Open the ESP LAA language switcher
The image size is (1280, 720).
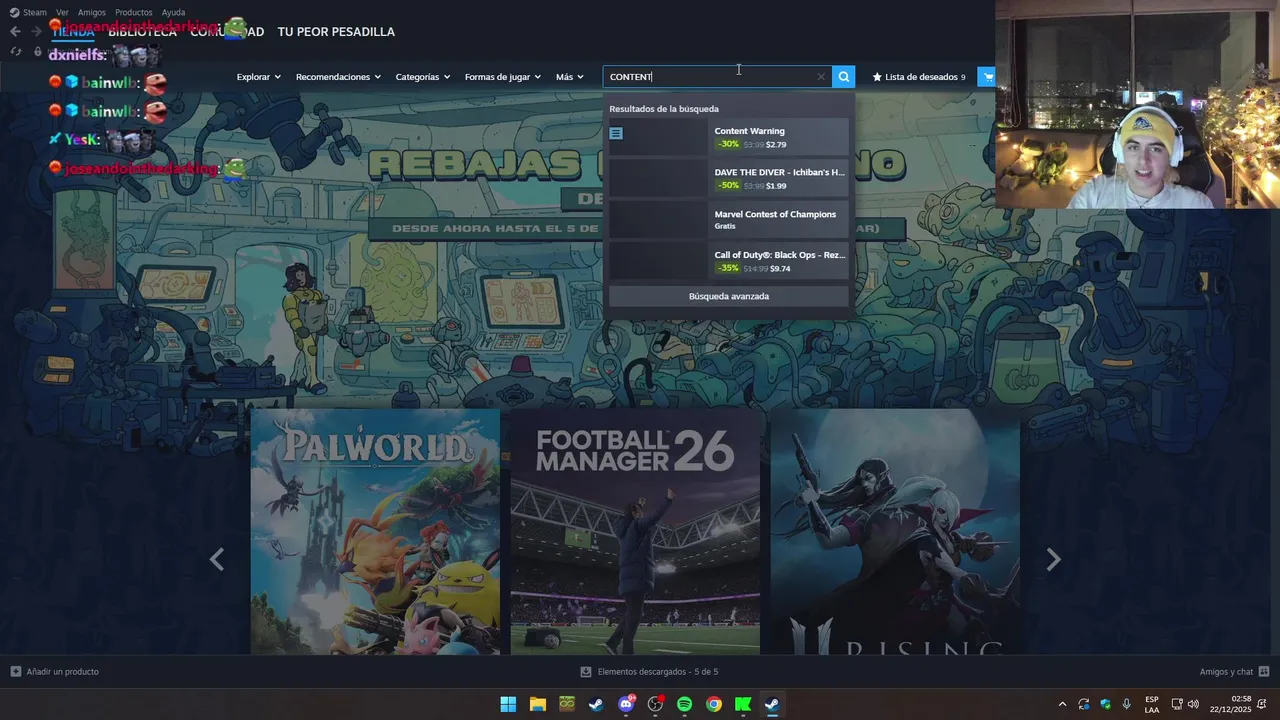pyautogui.click(x=1152, y=704)
